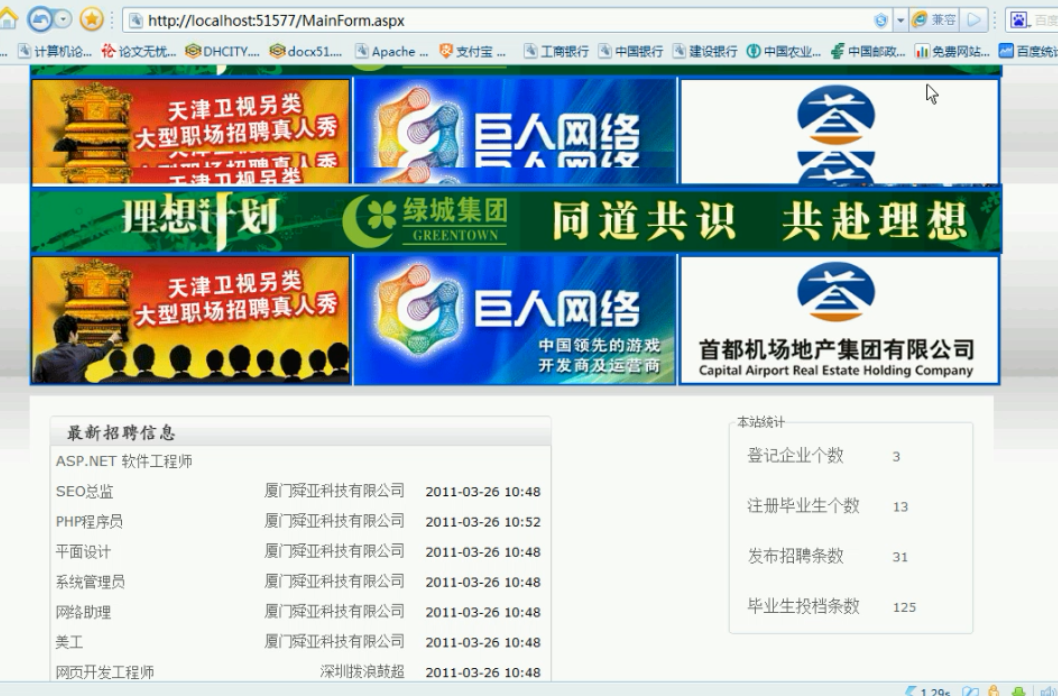Open the 建设银行 bookmark

click(x=705, y=51)
